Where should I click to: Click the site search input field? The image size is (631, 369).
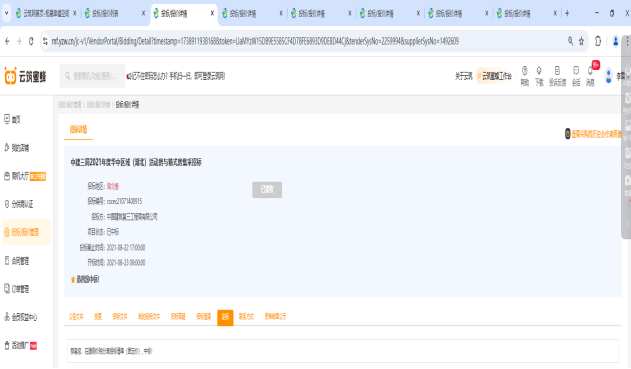pos(92,76)
